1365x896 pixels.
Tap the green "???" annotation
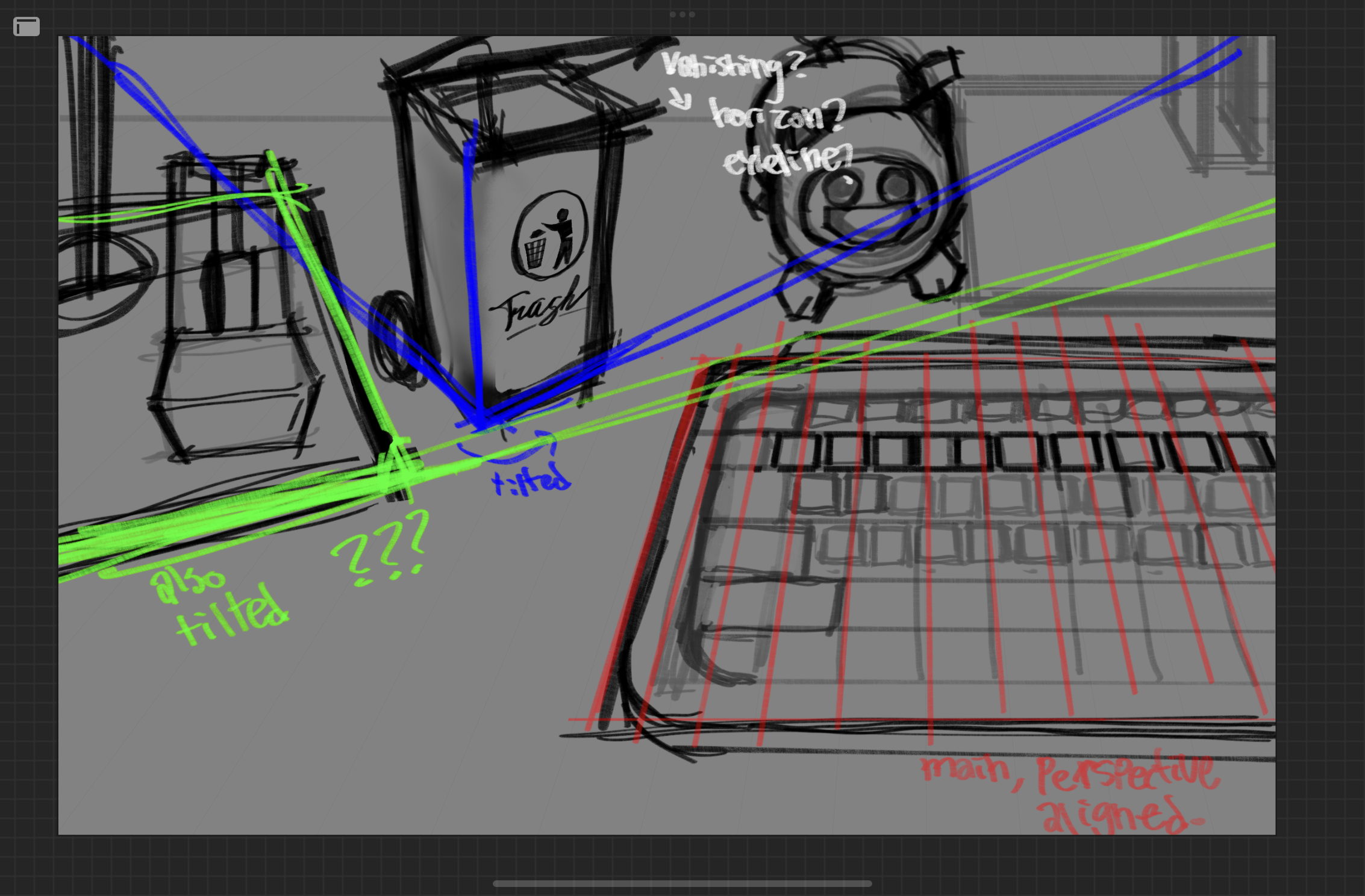[x=381, y=548]
